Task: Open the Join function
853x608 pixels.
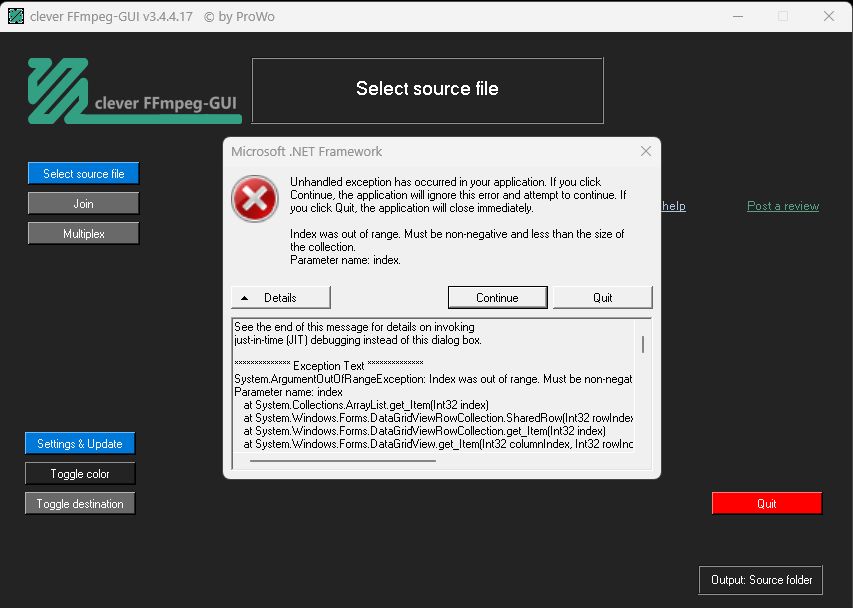Action: (x=83, y=203)
